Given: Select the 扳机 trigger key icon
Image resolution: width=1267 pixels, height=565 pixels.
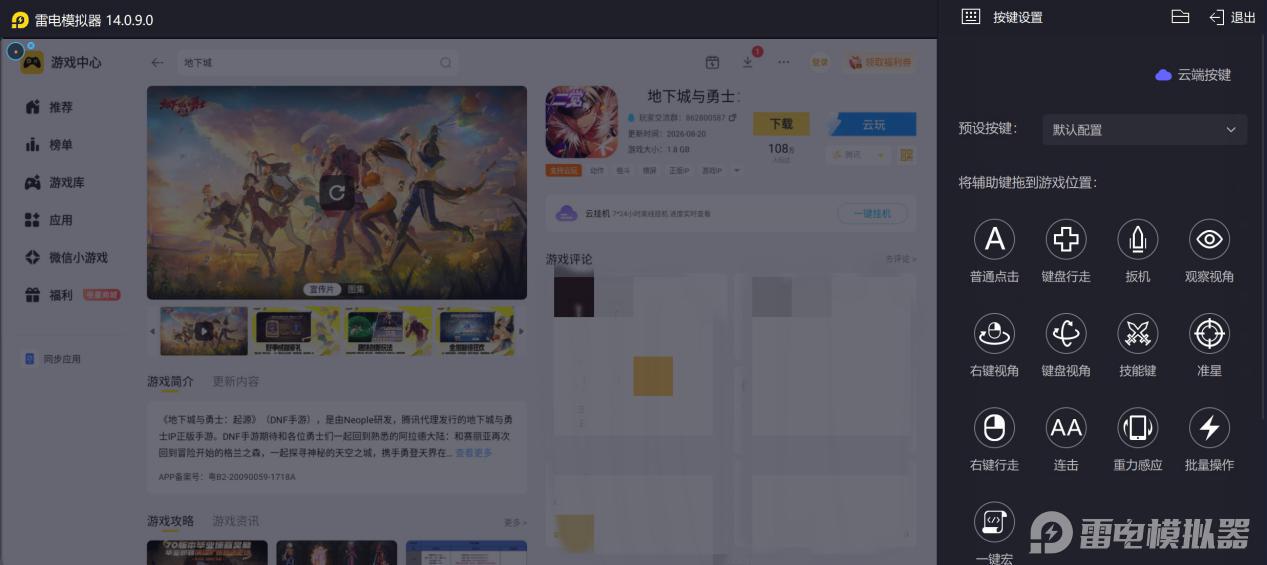Looking at the screenshot, I should point(1138,239).
